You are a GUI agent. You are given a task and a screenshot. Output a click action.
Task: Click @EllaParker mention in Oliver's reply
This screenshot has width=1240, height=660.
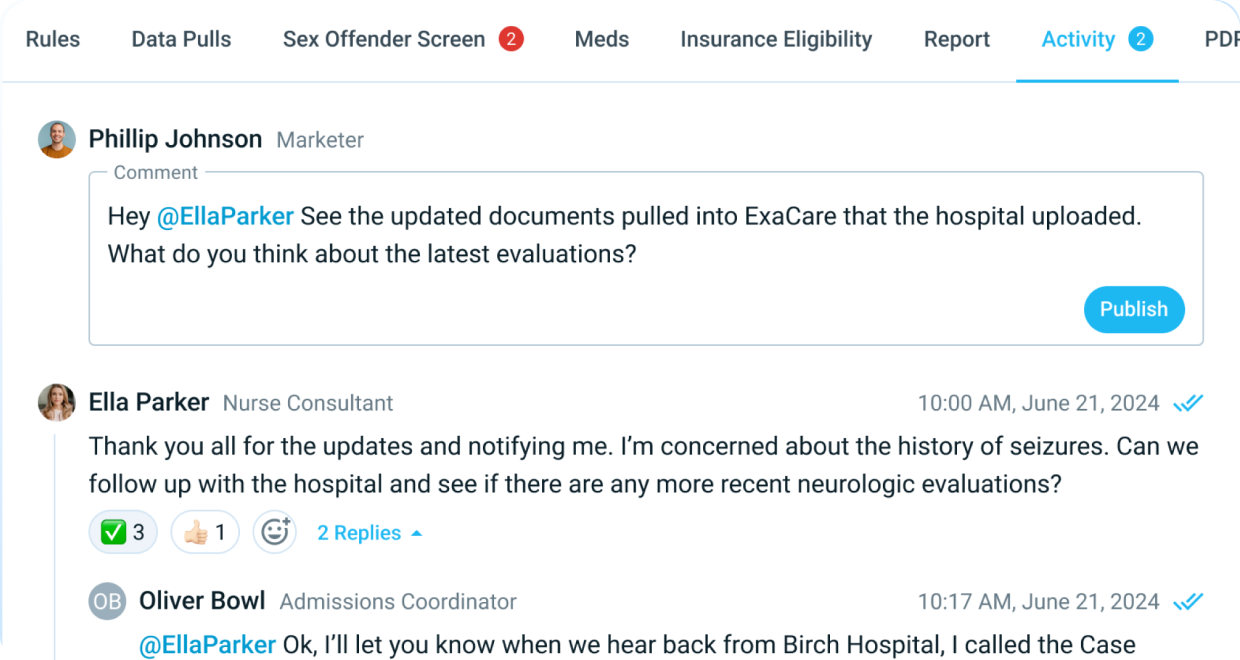click(208, 645)
